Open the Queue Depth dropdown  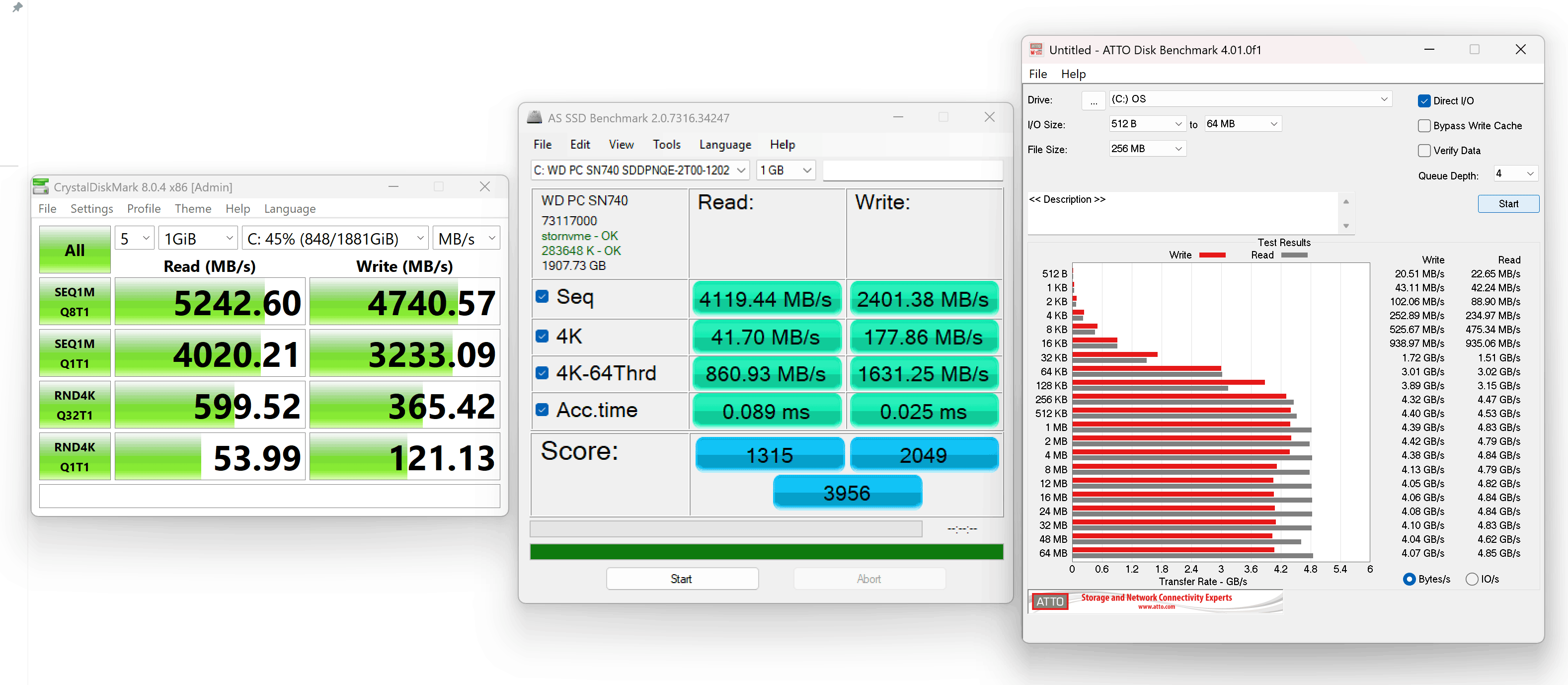(1515, 174)
